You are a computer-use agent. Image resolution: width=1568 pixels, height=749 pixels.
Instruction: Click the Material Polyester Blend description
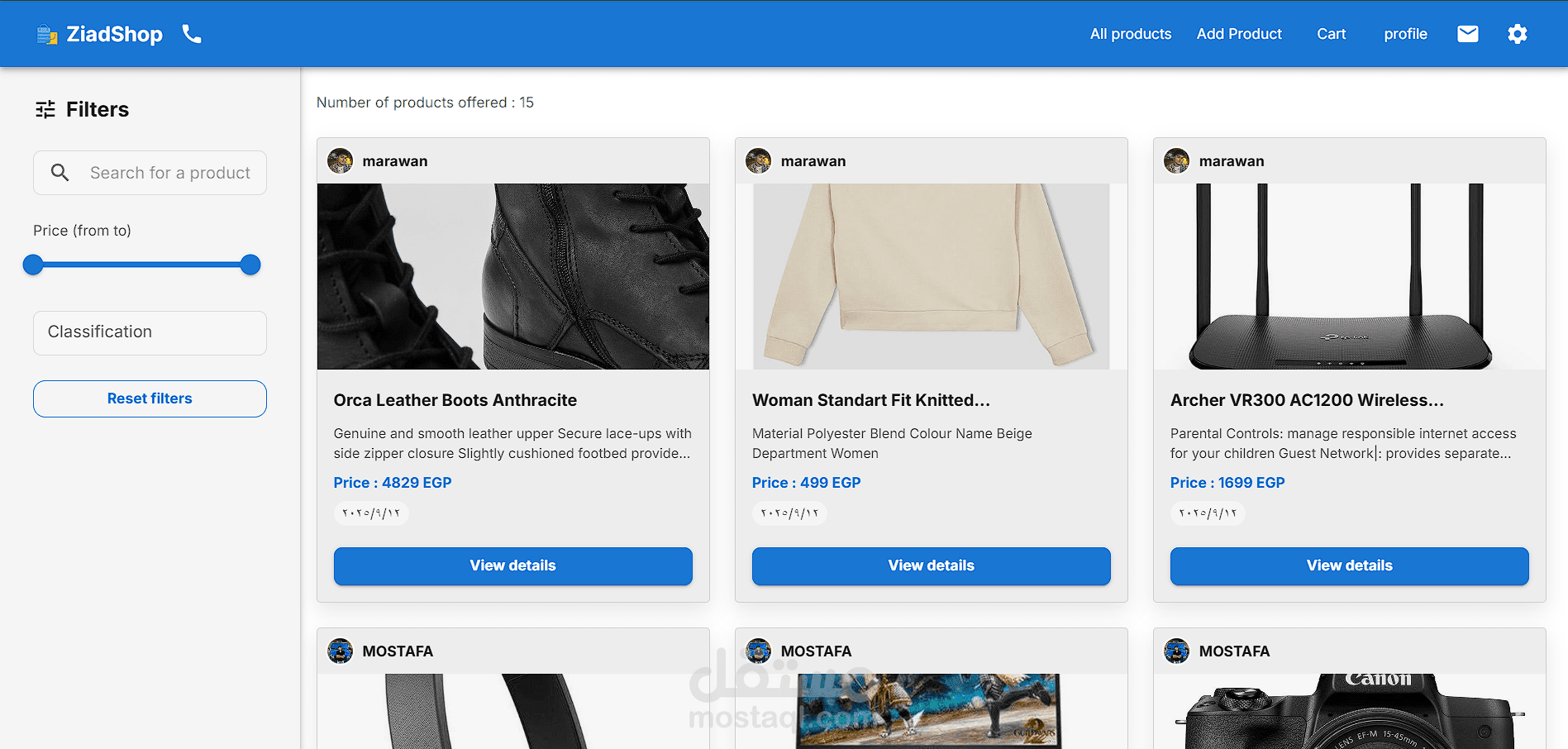click(892, 443)
